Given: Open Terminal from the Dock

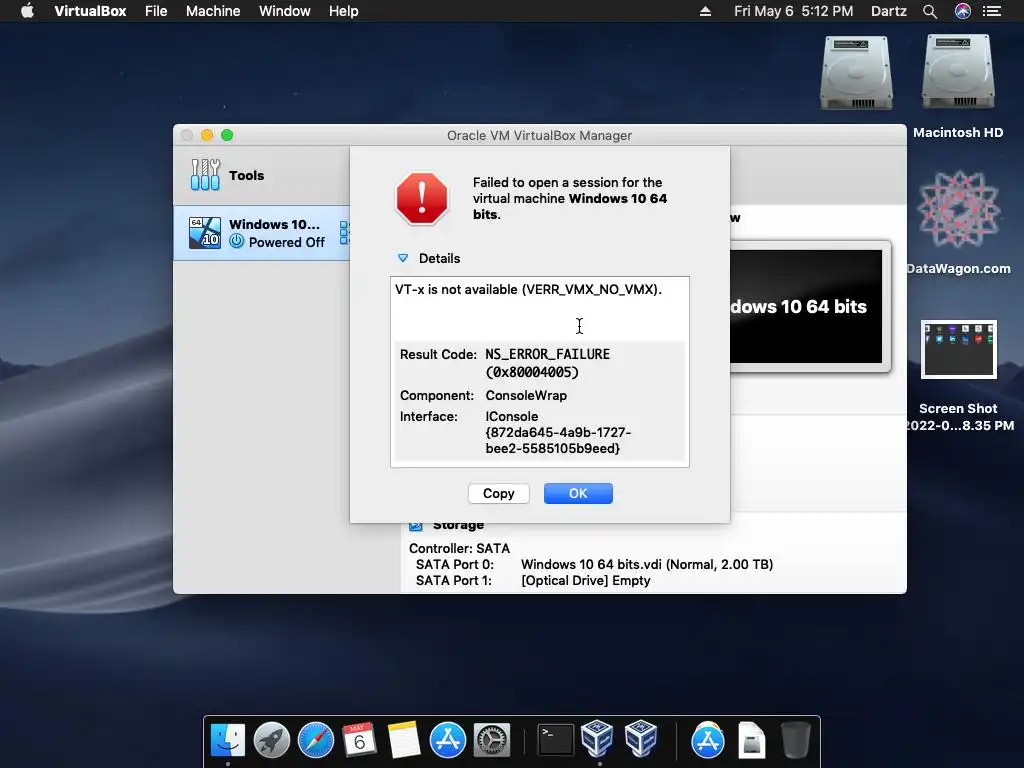Looking at the screenshot, I should coord(556,740).
